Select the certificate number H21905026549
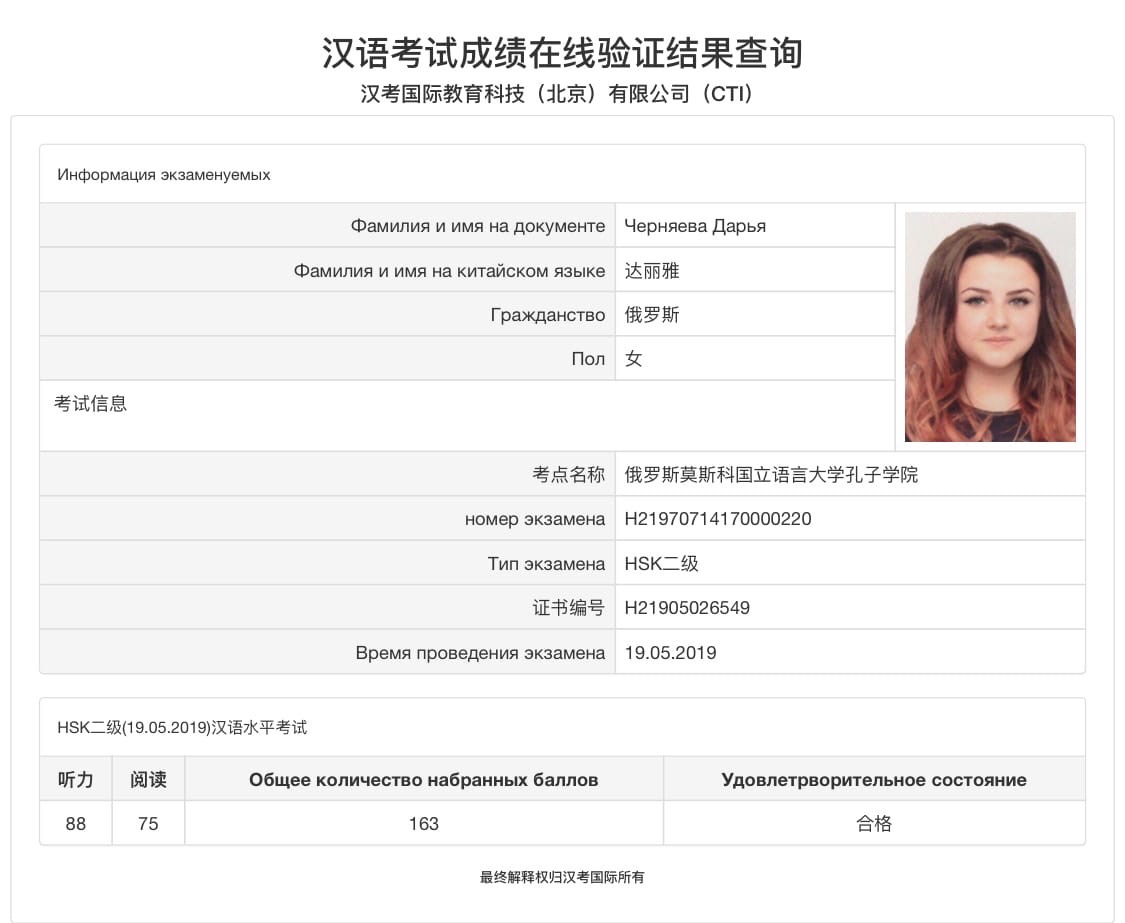The image size is (1125, 923). [687, 608]
